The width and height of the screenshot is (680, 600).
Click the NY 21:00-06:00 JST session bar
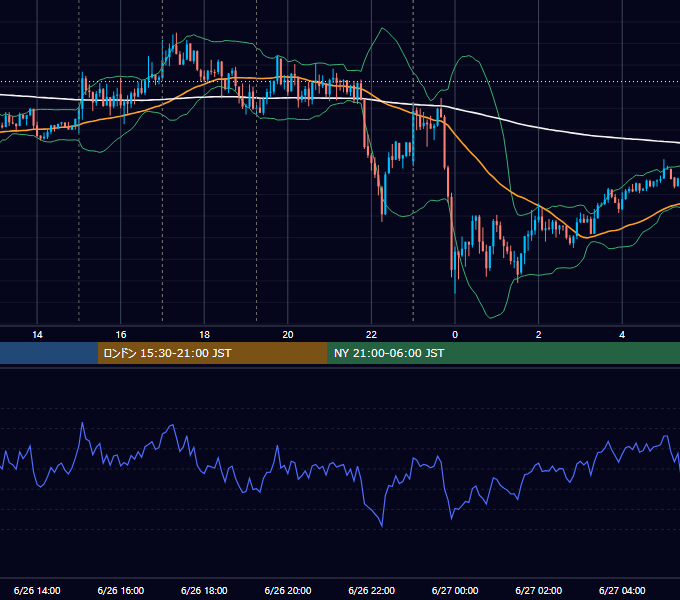(503, 353)
